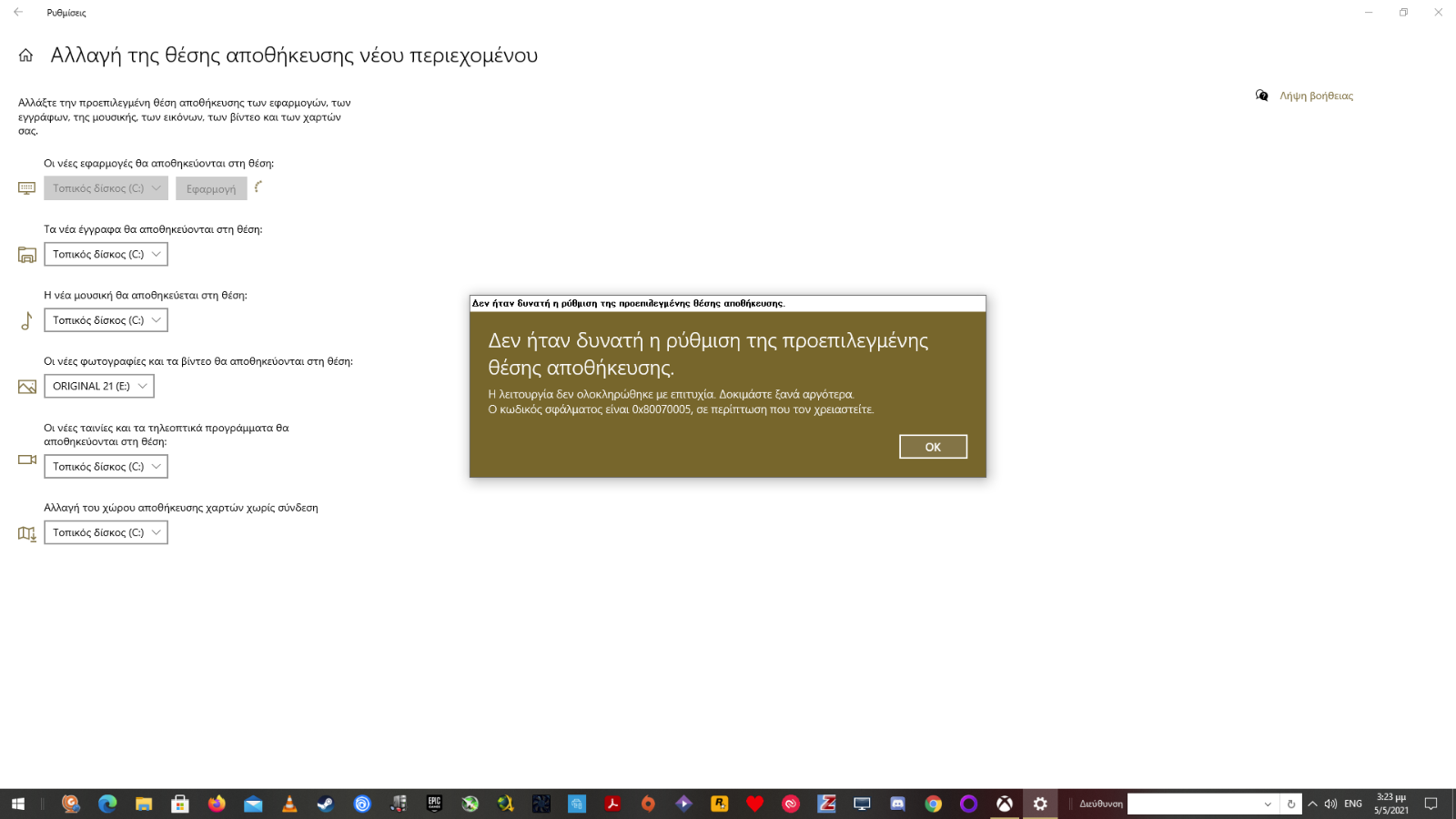Click the music note icon
The height and width of the screenshot is (819, 1456).
26,320
